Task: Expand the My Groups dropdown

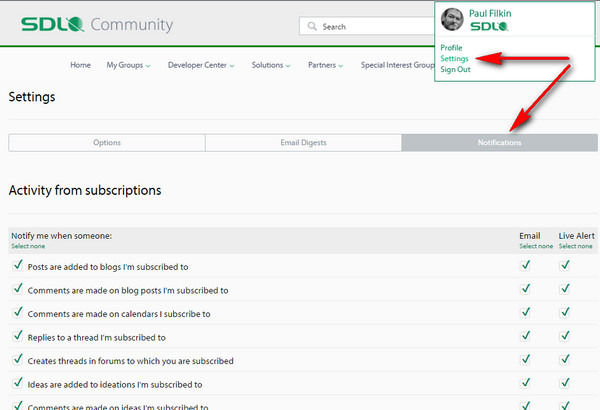Action: [x=128, y=65]
